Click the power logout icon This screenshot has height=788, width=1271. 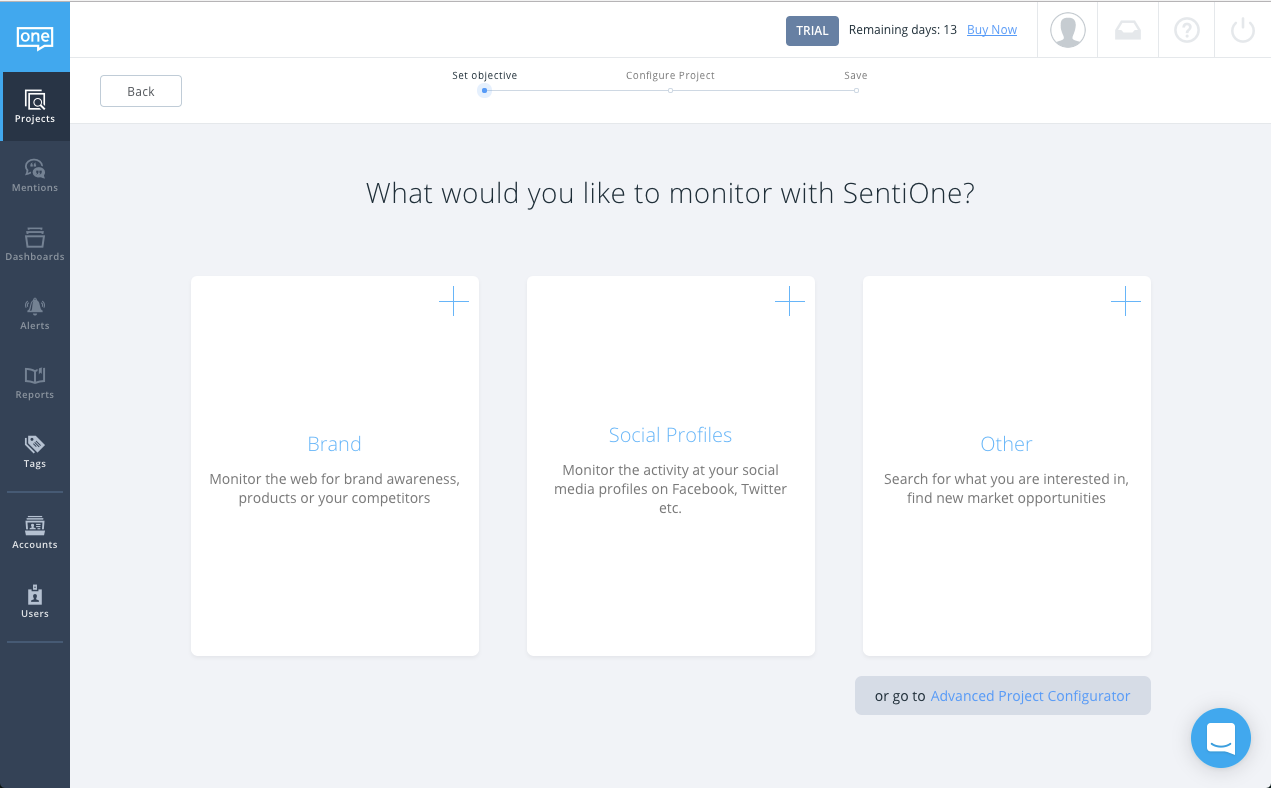1242,31
